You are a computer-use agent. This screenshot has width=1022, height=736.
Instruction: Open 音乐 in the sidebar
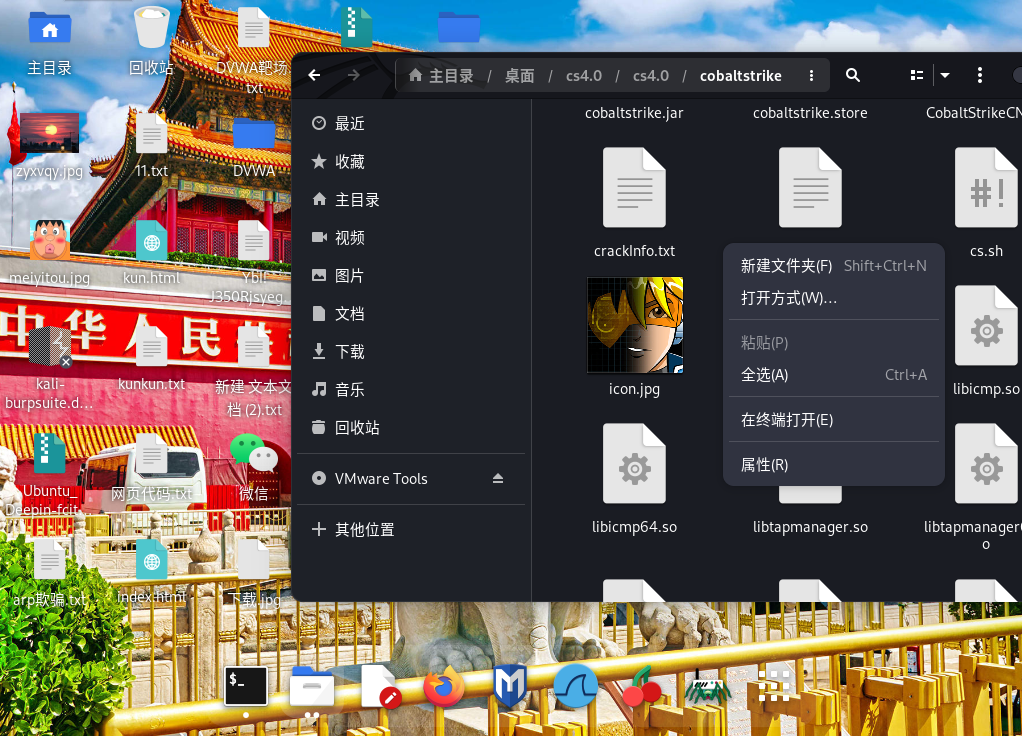[x=411, y=390]
